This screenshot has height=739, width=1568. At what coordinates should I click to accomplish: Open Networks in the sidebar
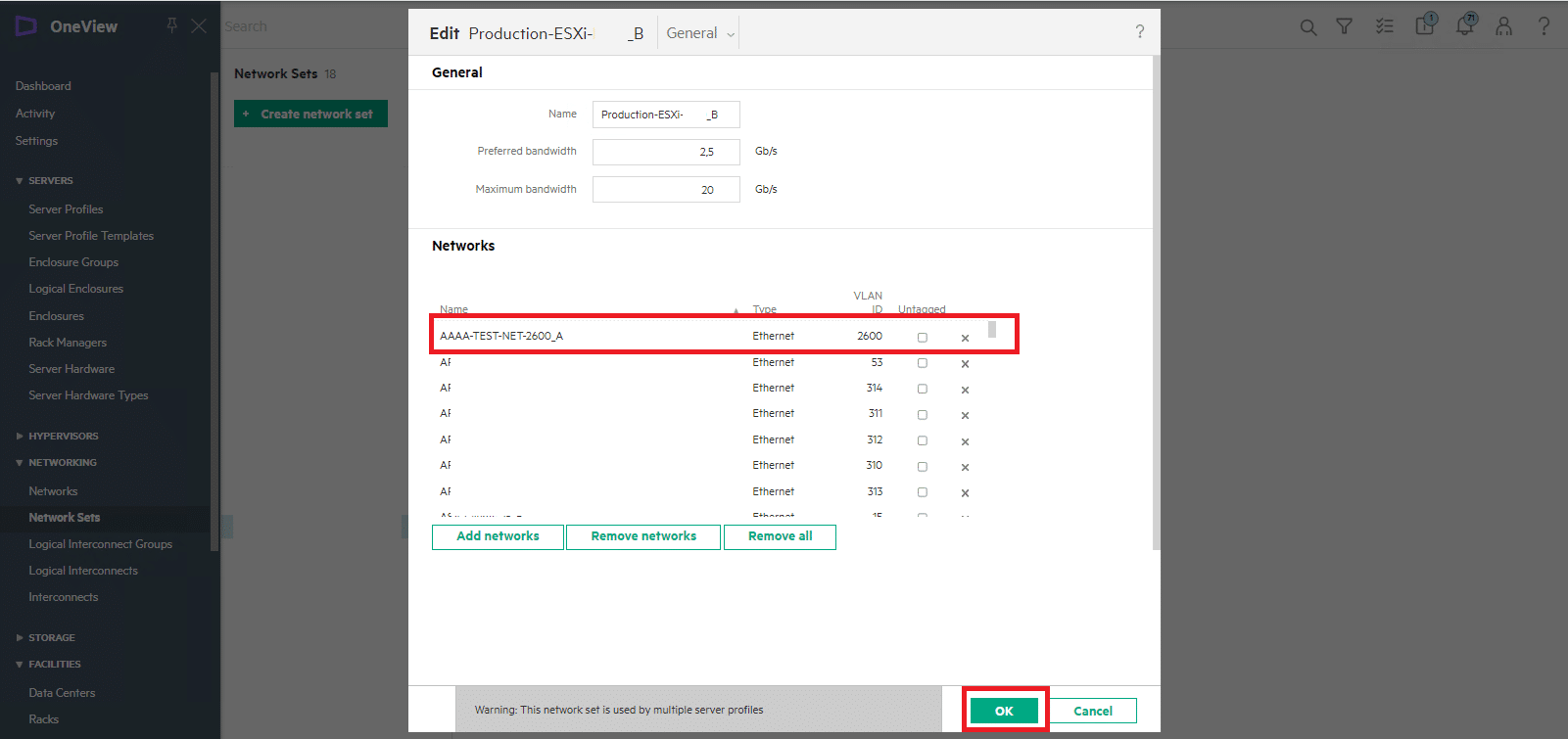(x=53, y=491)
